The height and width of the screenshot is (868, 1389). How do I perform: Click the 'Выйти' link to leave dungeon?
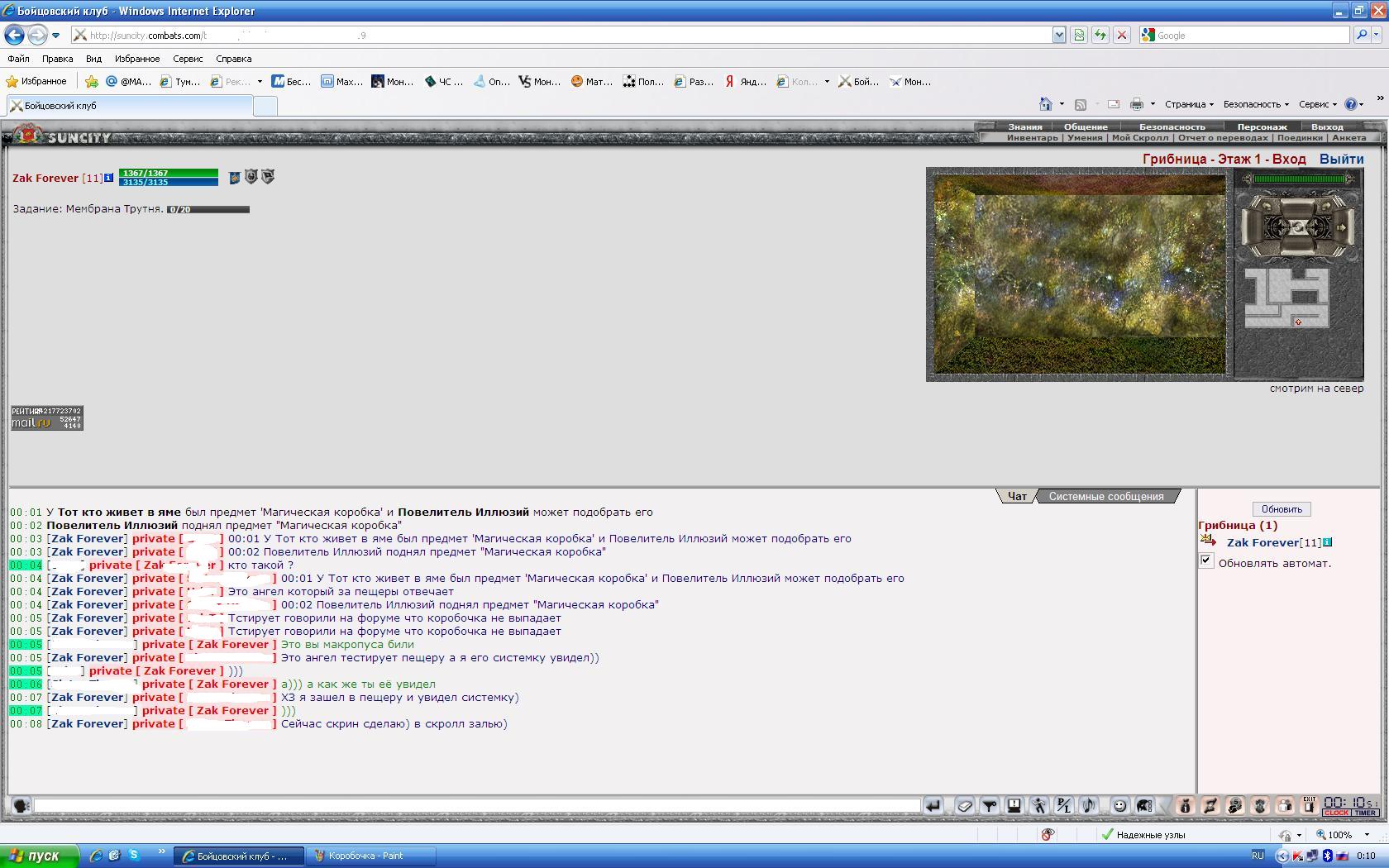(x=1341, y=159)
